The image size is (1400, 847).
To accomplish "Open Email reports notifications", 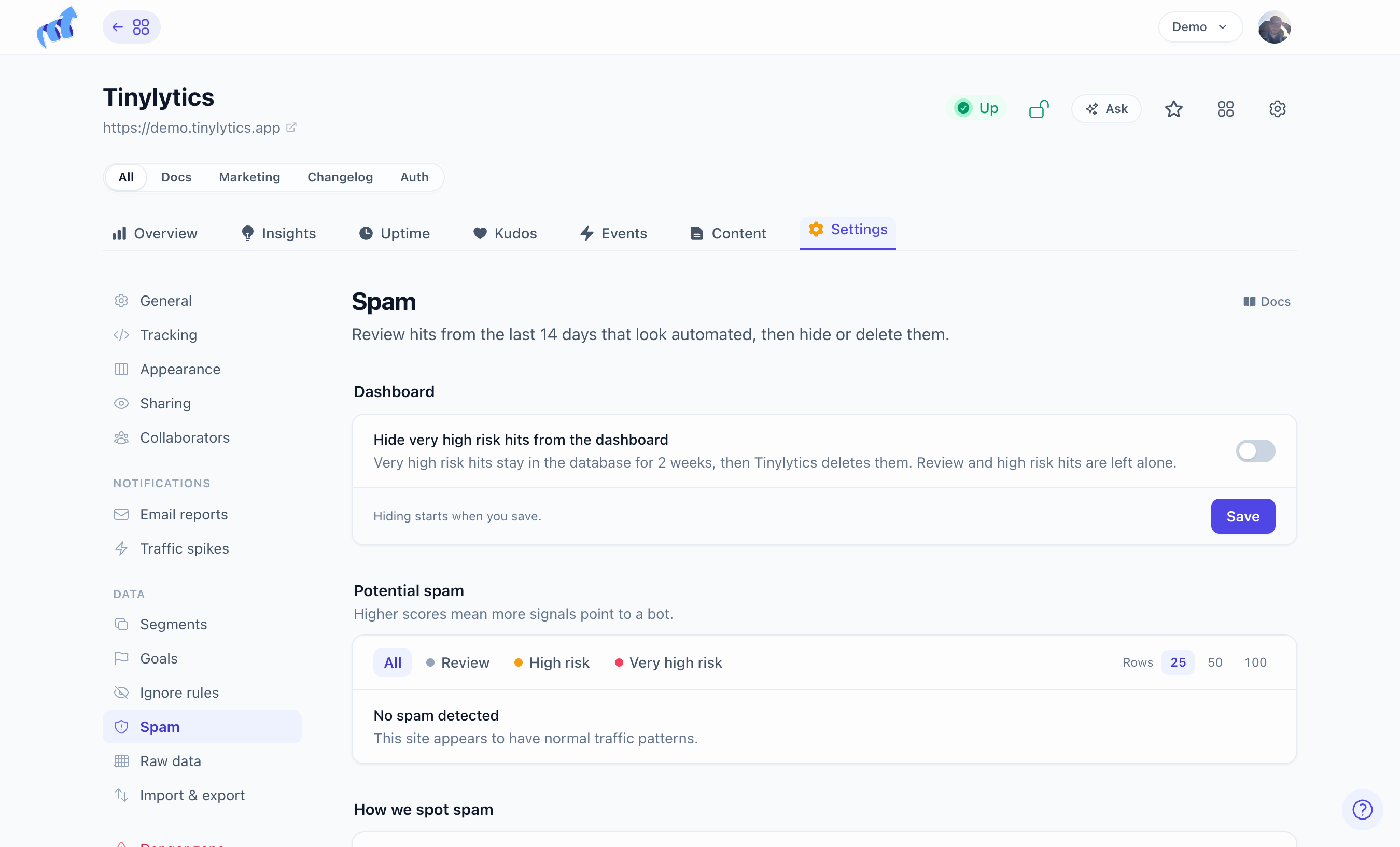I will click(x=202, y=514).
